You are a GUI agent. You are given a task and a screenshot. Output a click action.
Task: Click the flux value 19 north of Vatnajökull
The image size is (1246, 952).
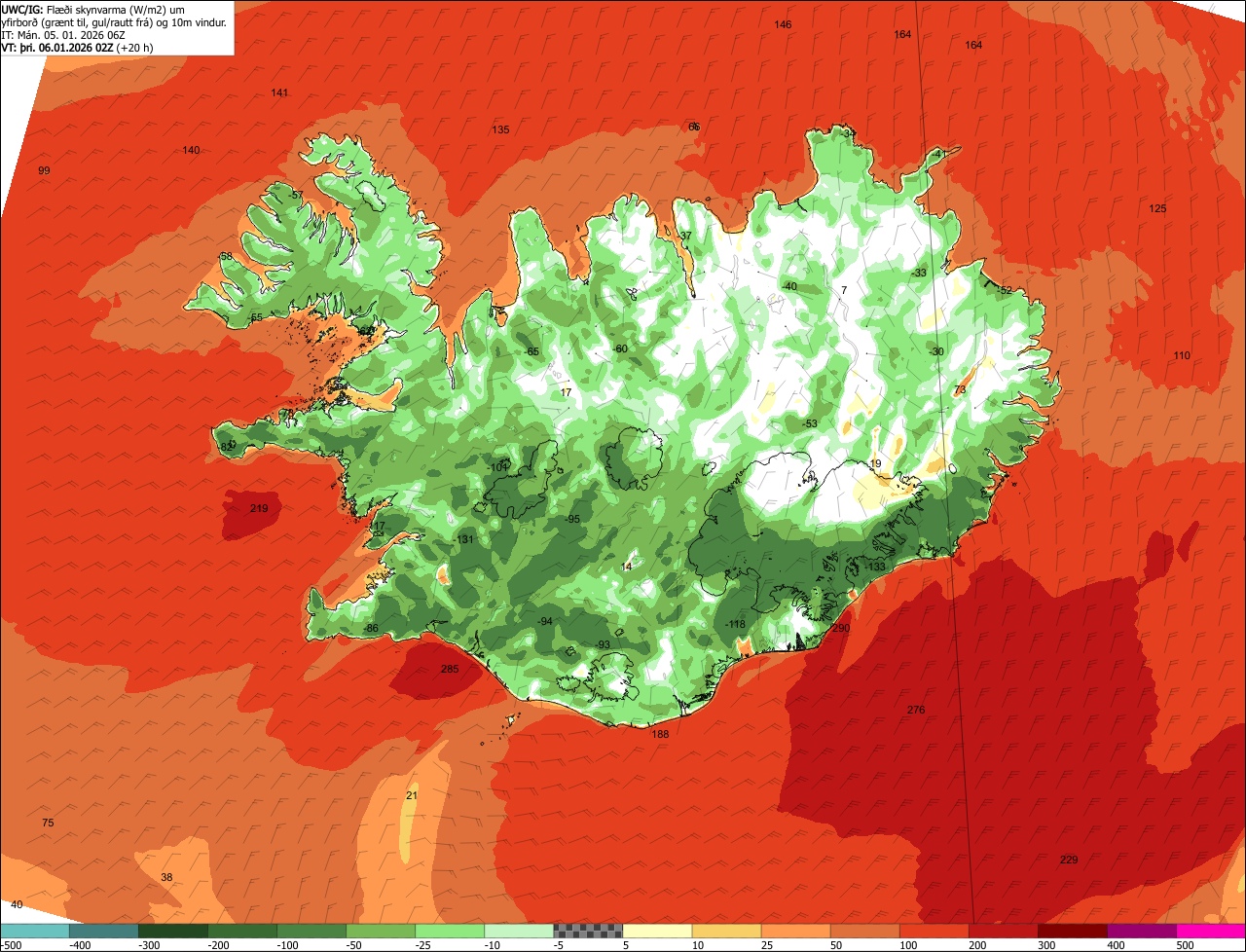(x=875, y=463)
